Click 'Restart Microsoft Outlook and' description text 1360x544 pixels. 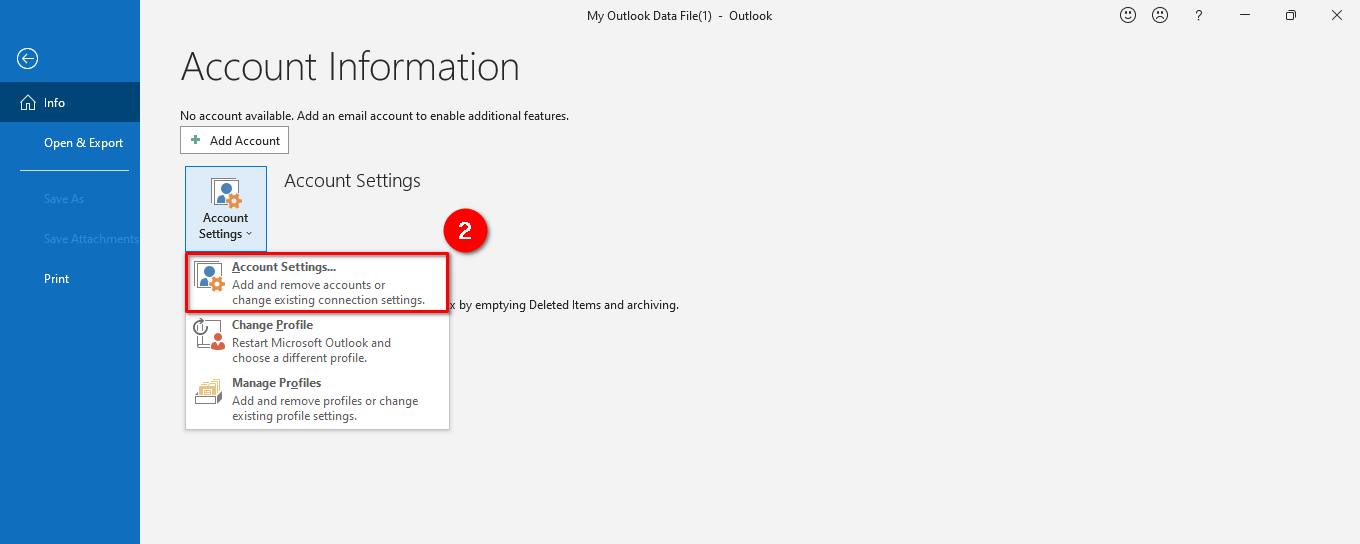point(311,343)
